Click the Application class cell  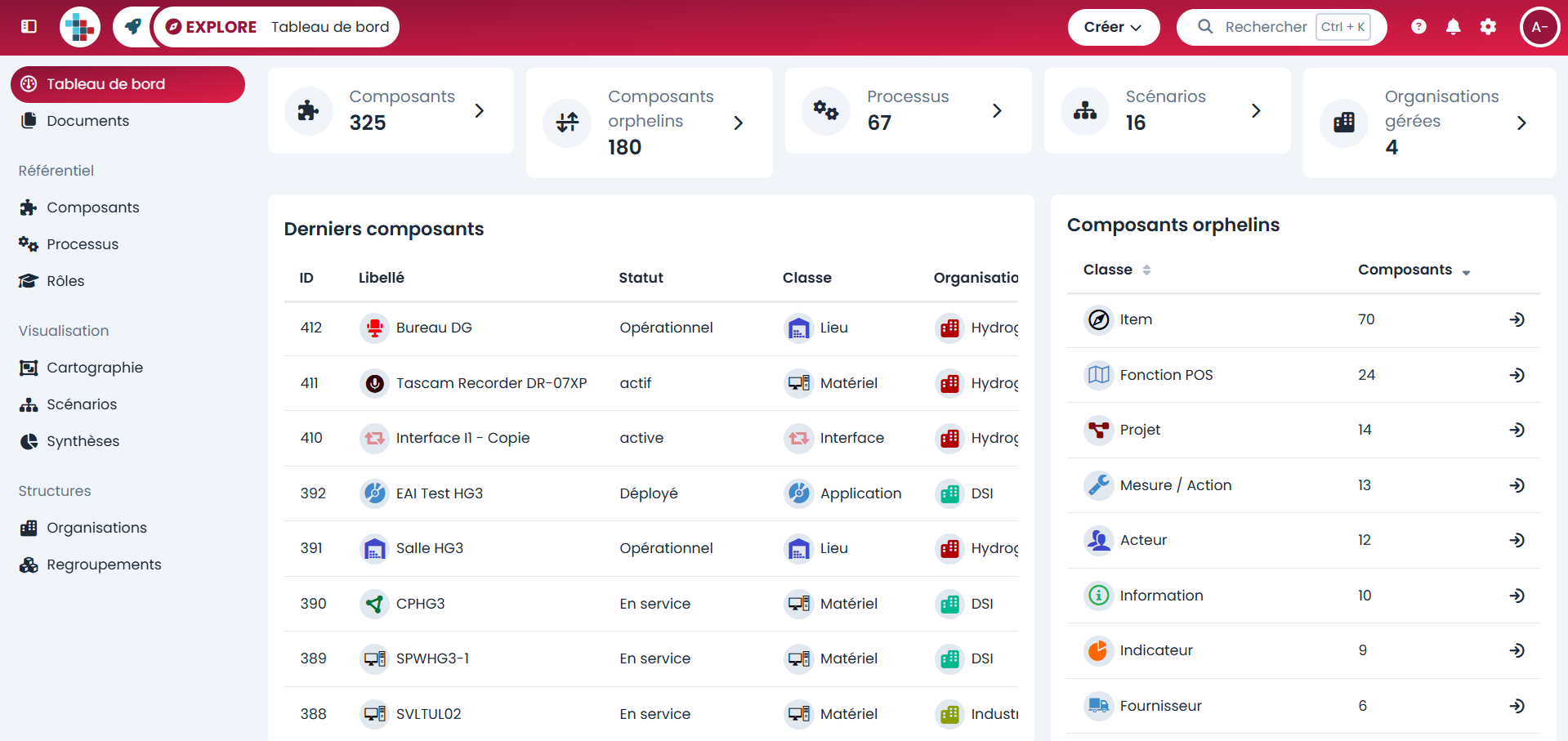860,493
